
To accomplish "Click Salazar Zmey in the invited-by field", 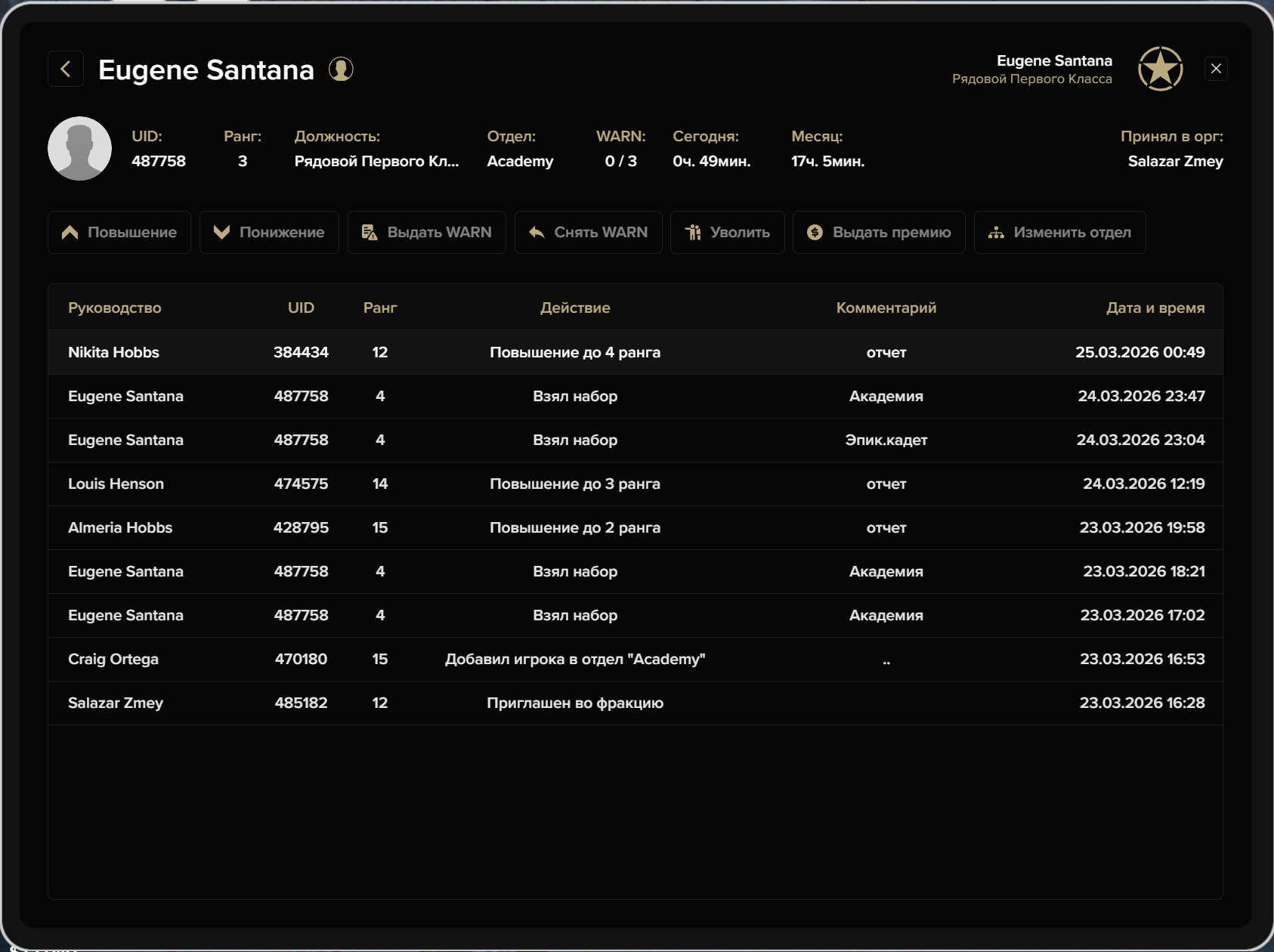I will pos(1175,161).
